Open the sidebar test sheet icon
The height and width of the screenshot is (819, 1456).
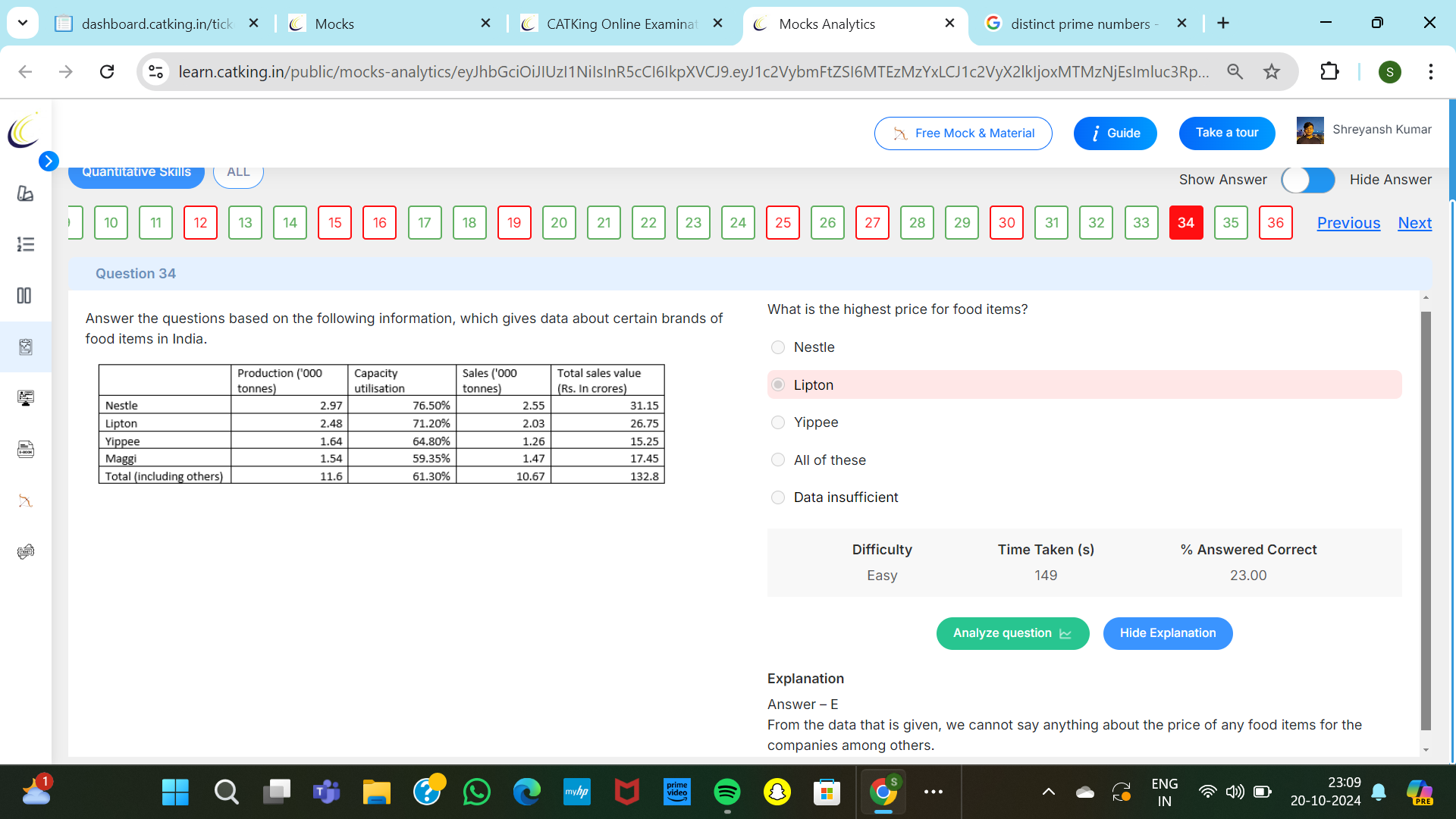point(25,347)
